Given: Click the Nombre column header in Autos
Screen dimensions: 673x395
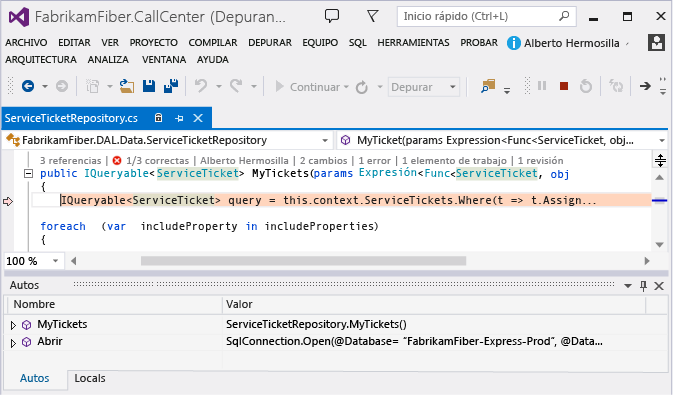Looking at the screenshot, I should (115, 304).
